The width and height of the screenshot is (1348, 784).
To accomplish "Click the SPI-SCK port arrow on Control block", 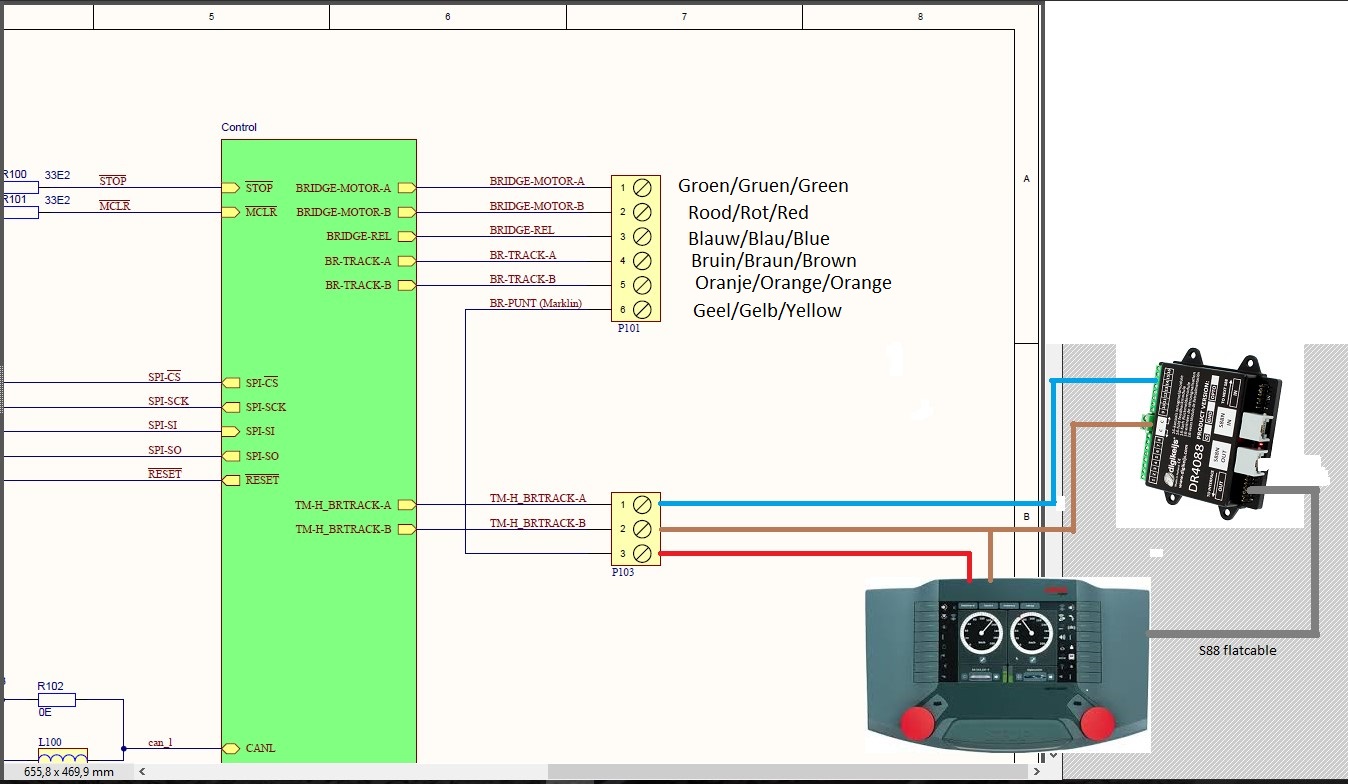I will point(231,407).
